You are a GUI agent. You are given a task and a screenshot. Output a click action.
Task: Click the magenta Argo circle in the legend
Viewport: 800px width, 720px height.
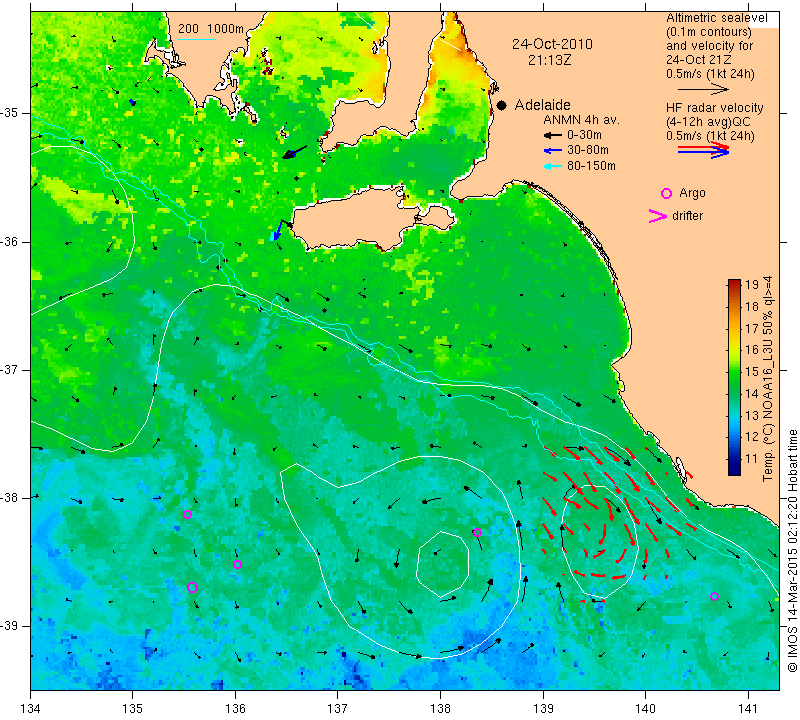[x=666, y=193]
